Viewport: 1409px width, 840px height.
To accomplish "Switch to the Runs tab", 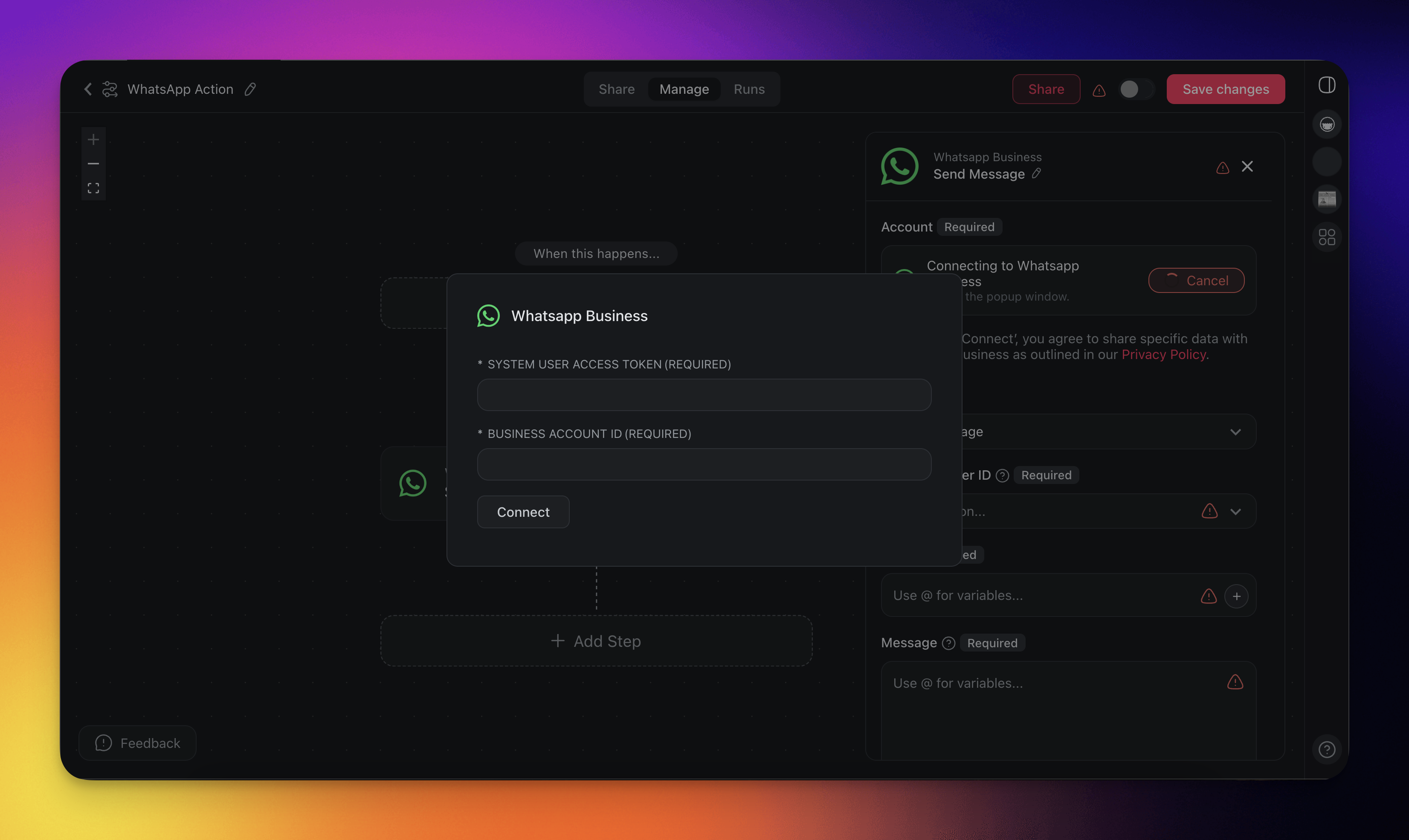I will (x=749, y=90).
